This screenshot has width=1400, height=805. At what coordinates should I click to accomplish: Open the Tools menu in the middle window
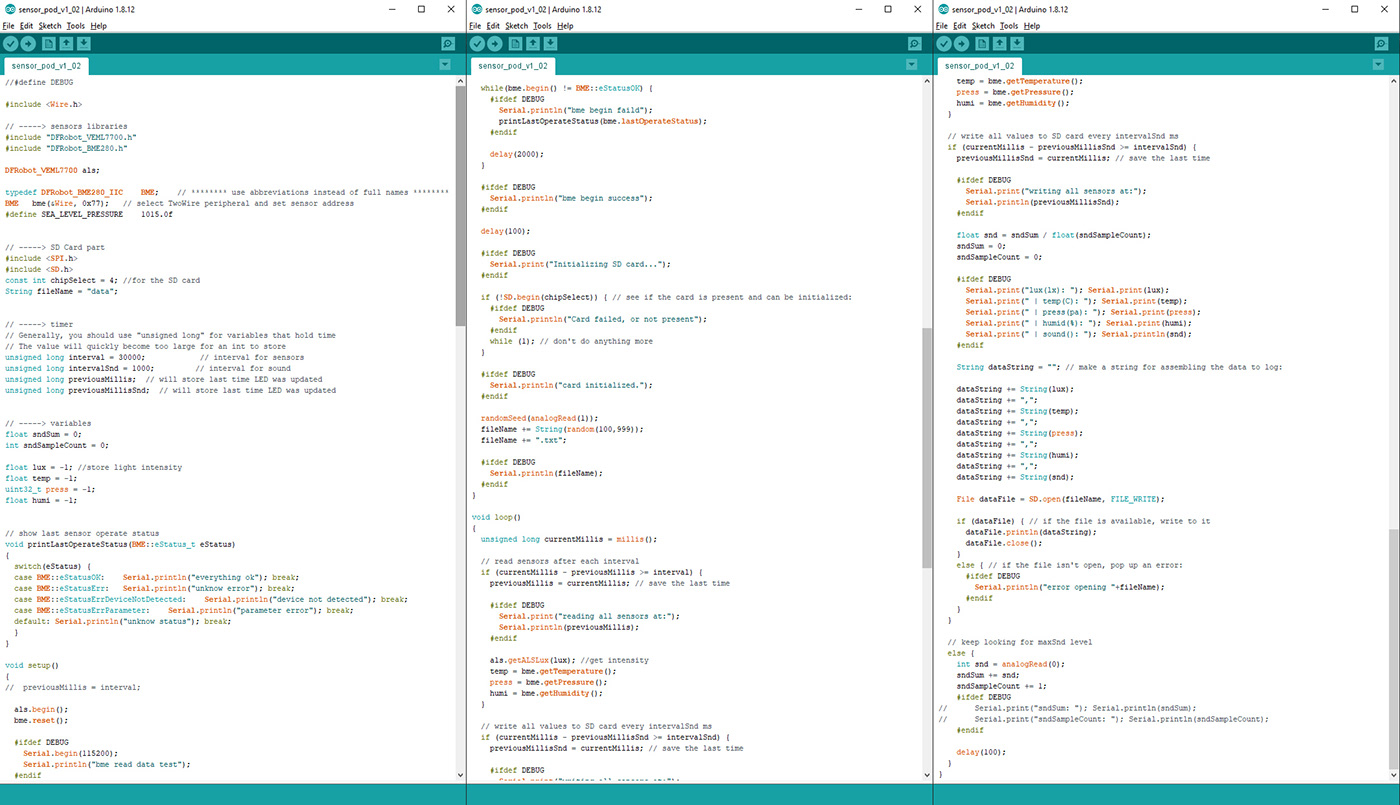click(x=542, y=25)
